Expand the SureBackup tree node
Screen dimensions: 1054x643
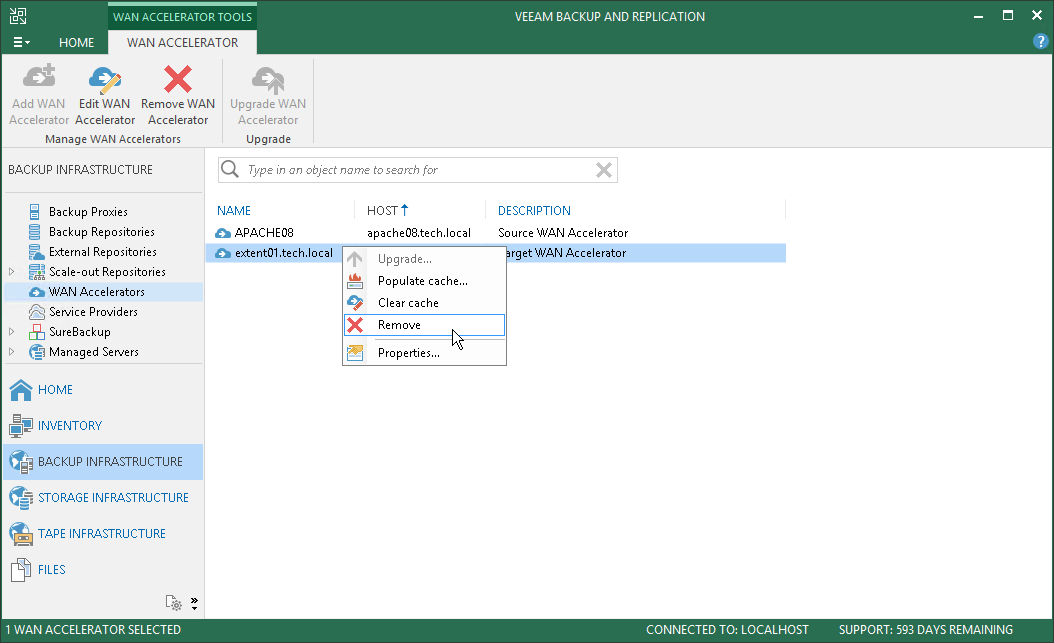click(x=11, y=332)
